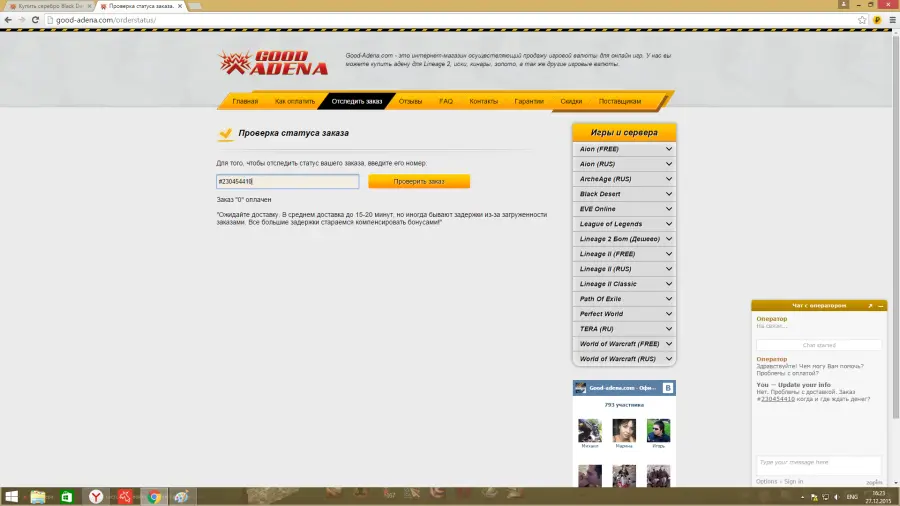Open Поставщикам menu item

point(619,101)
